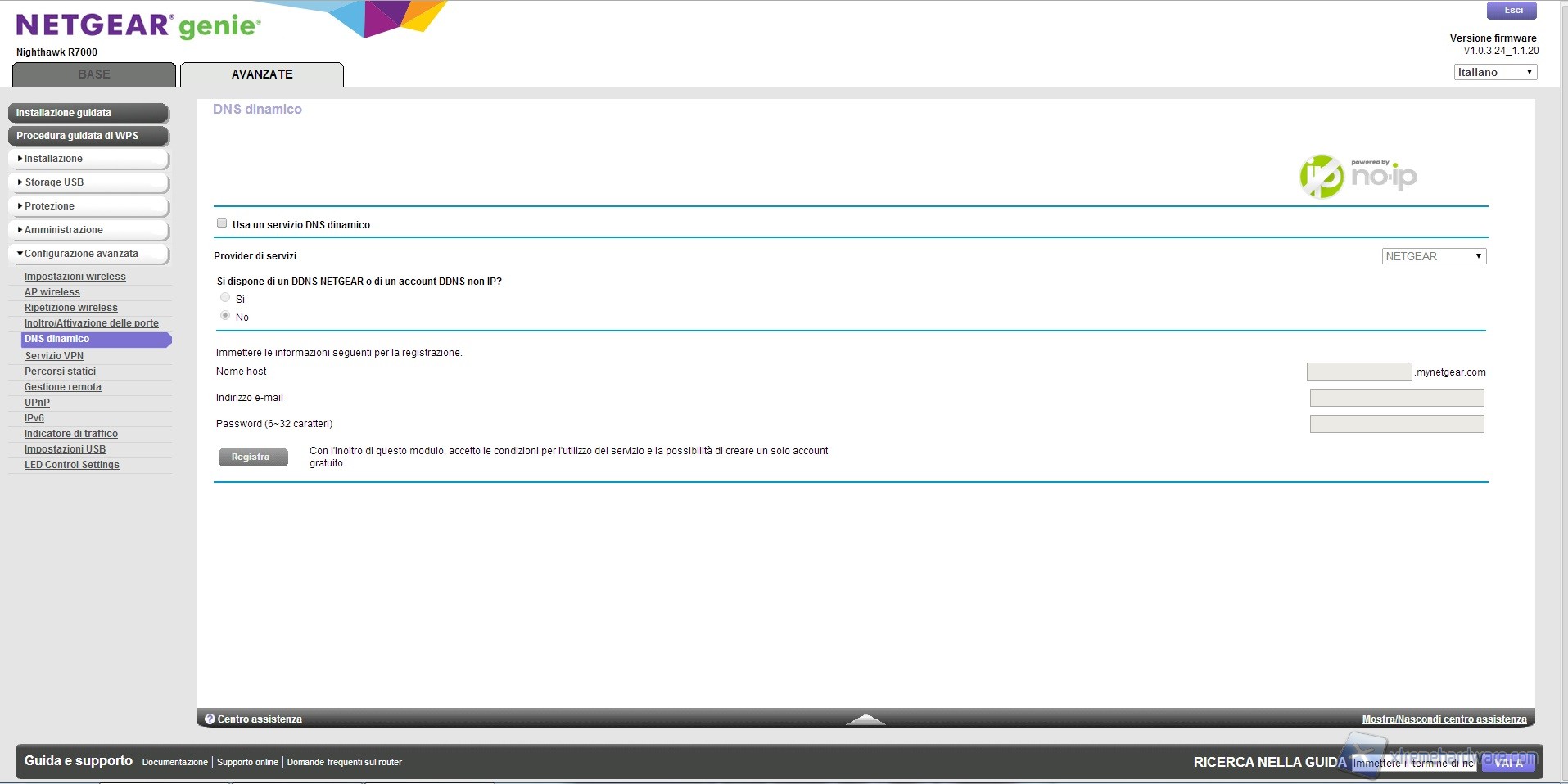Open the Servizio VPN link
This screenshot has height=784, width=1568.
54,356
